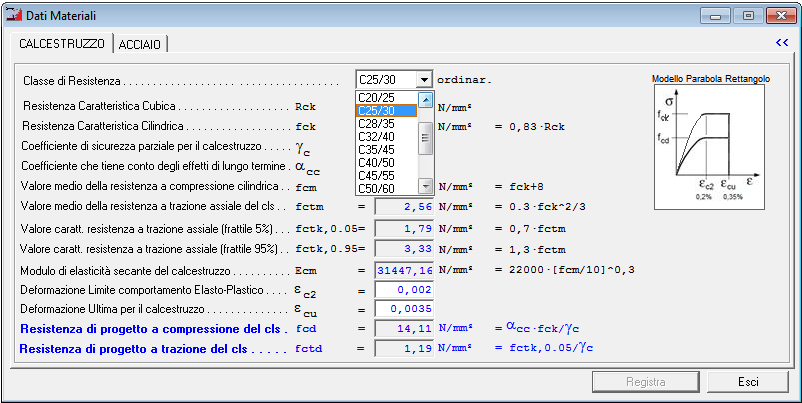Click the fctk,0.05 value field 1,79
The image size is (802, 403).
(x=404, y=228)
